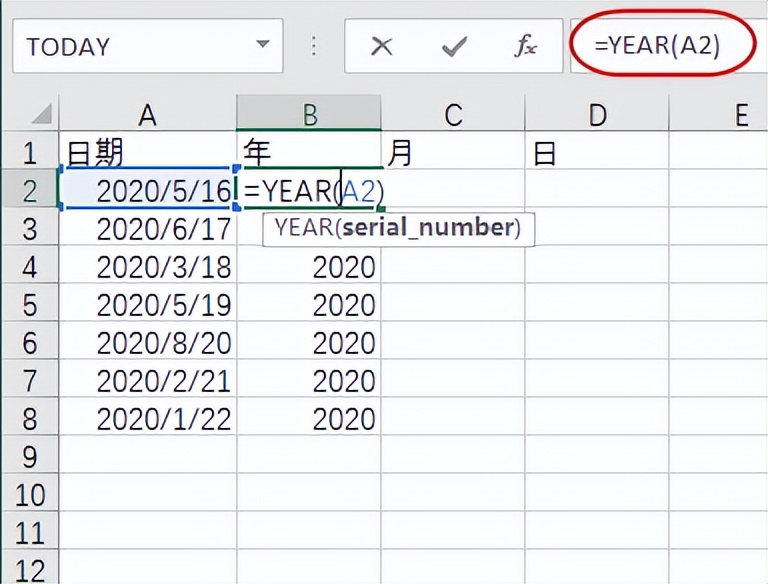Select column C header
Image resolution: width=768 pixels, height=584 pixels.
click(x=453, y=115)
